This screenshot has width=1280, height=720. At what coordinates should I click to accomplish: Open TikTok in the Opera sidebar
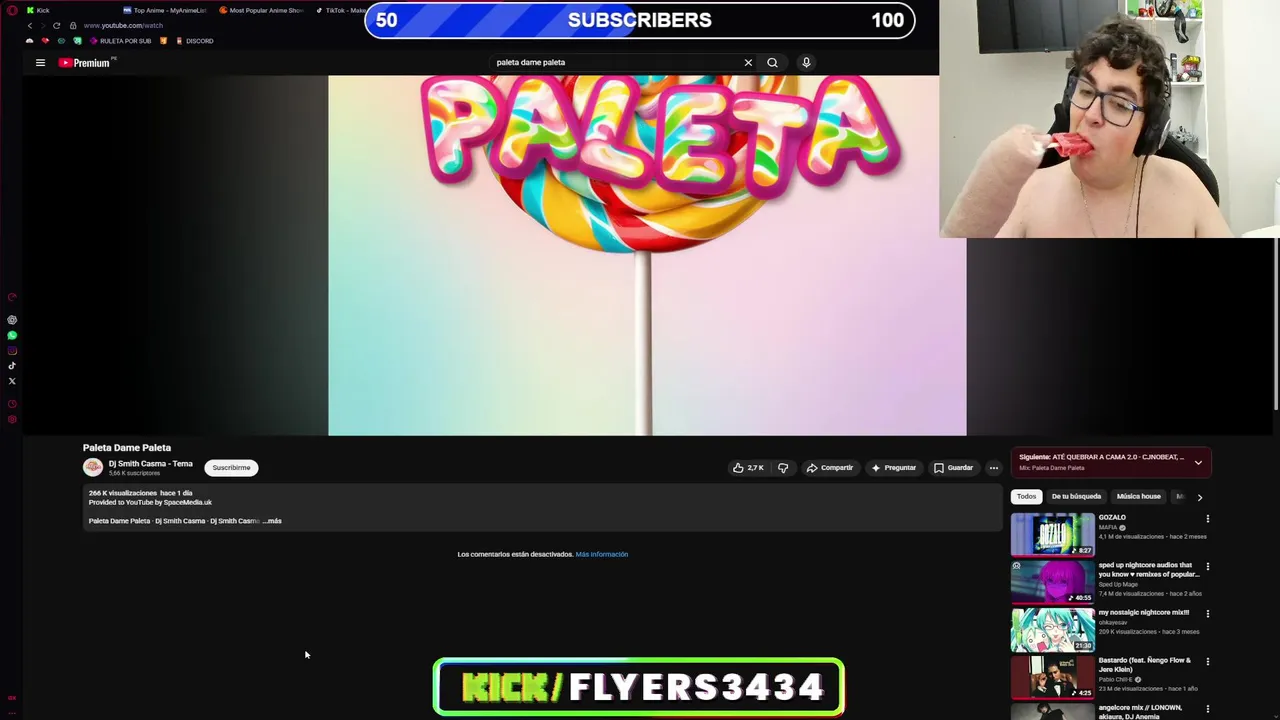[x=12, y=365]
